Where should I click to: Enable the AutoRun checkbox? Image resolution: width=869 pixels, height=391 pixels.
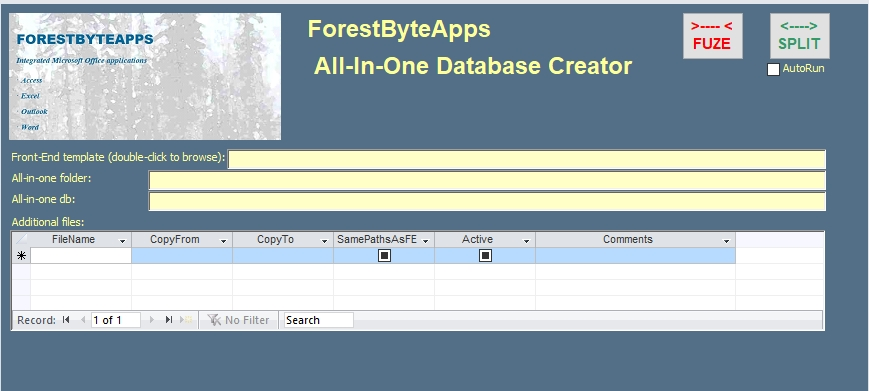[773, 69]
